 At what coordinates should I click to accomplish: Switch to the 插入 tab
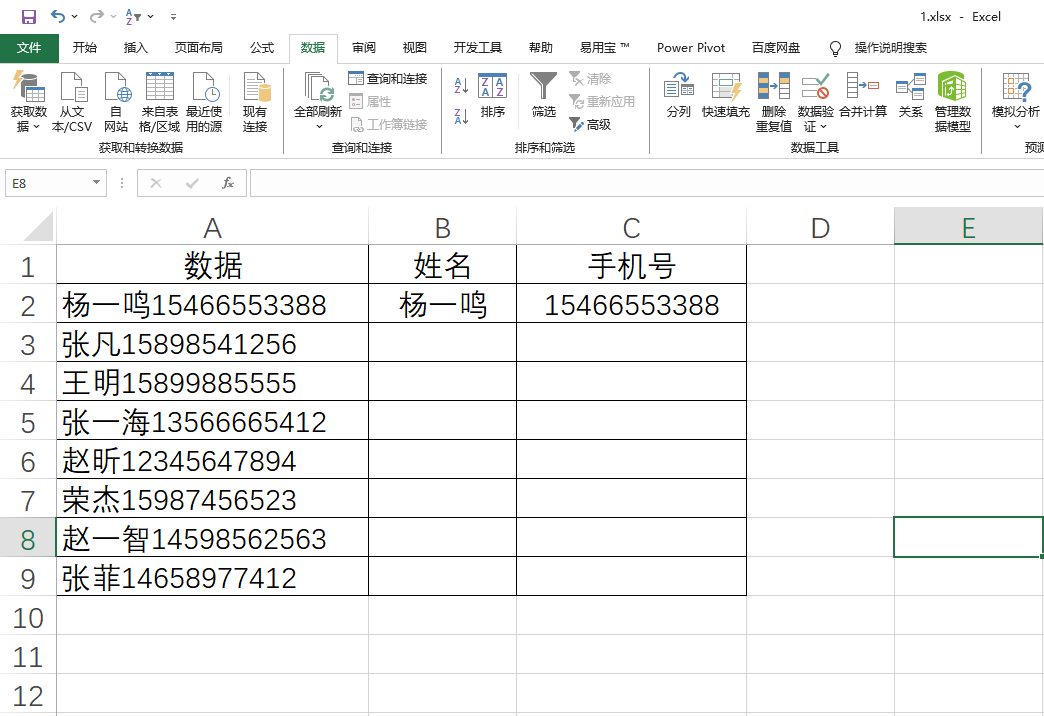[x=136, y=48]
